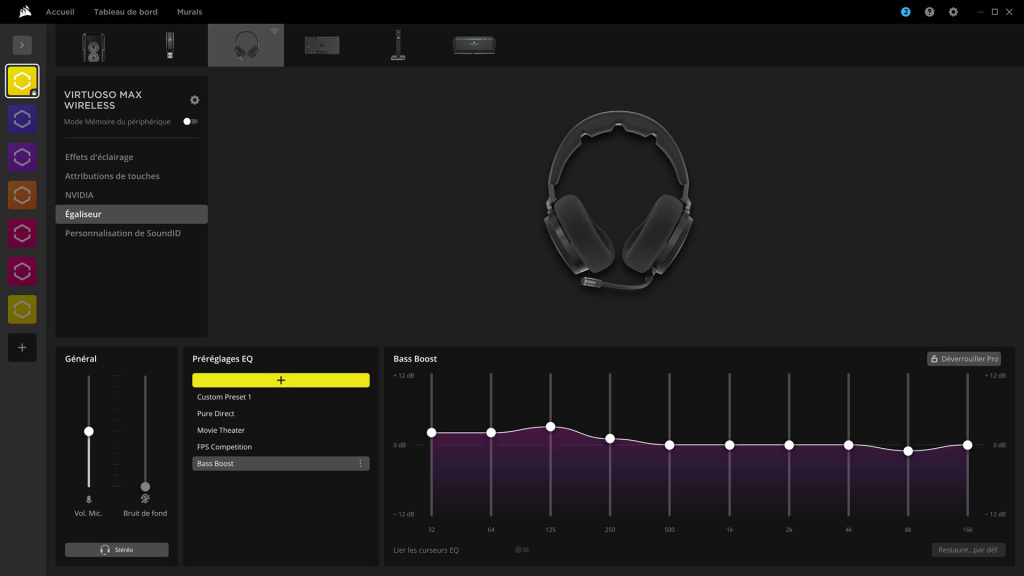The height and width of the screenshot is (576, 1024).
Task: Click the headset product image
Action: pyautogui.click(x=618, y=200)
